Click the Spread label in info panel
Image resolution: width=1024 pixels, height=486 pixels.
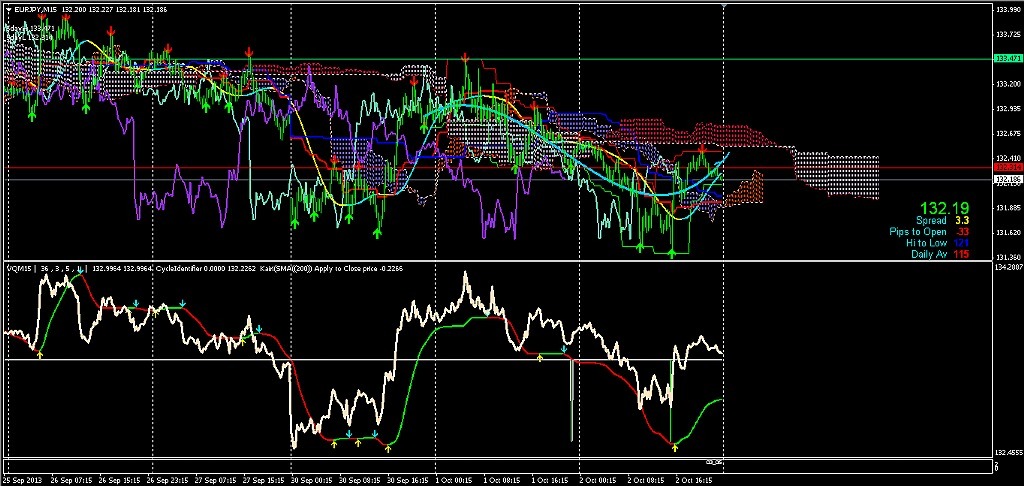931,221
